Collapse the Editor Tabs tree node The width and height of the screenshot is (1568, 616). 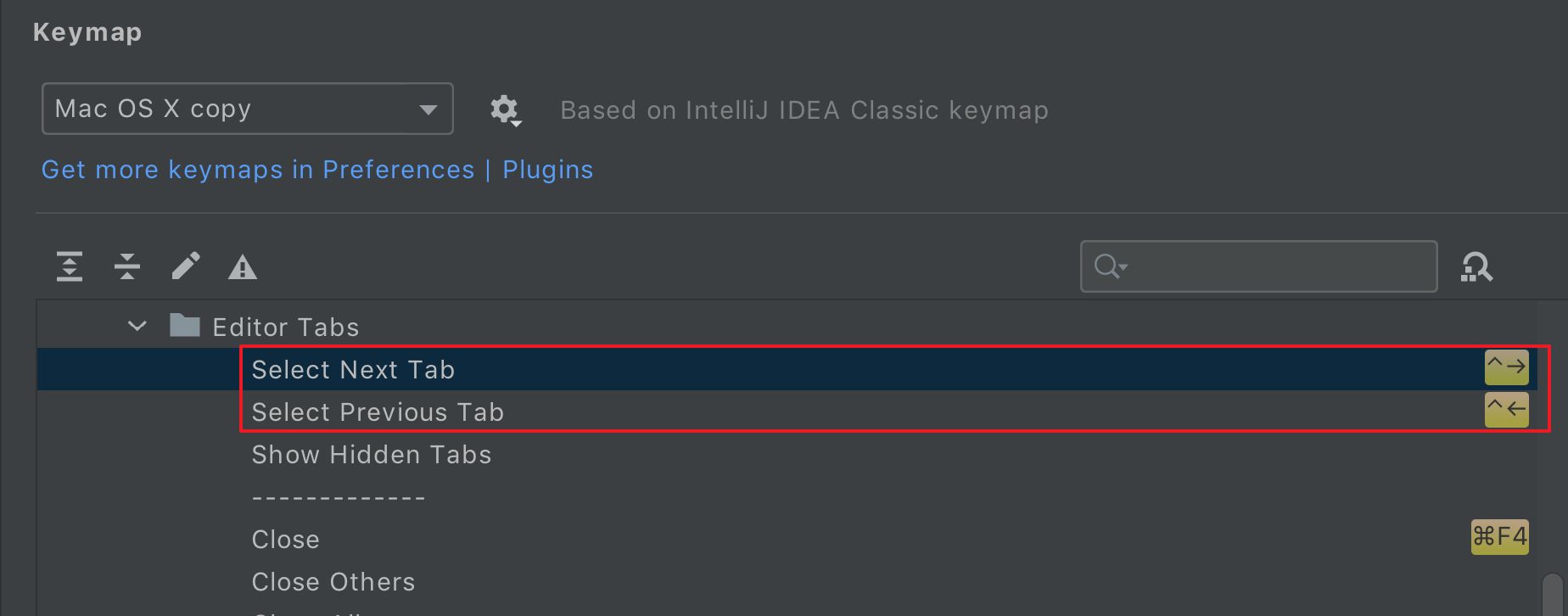point(137,326)
